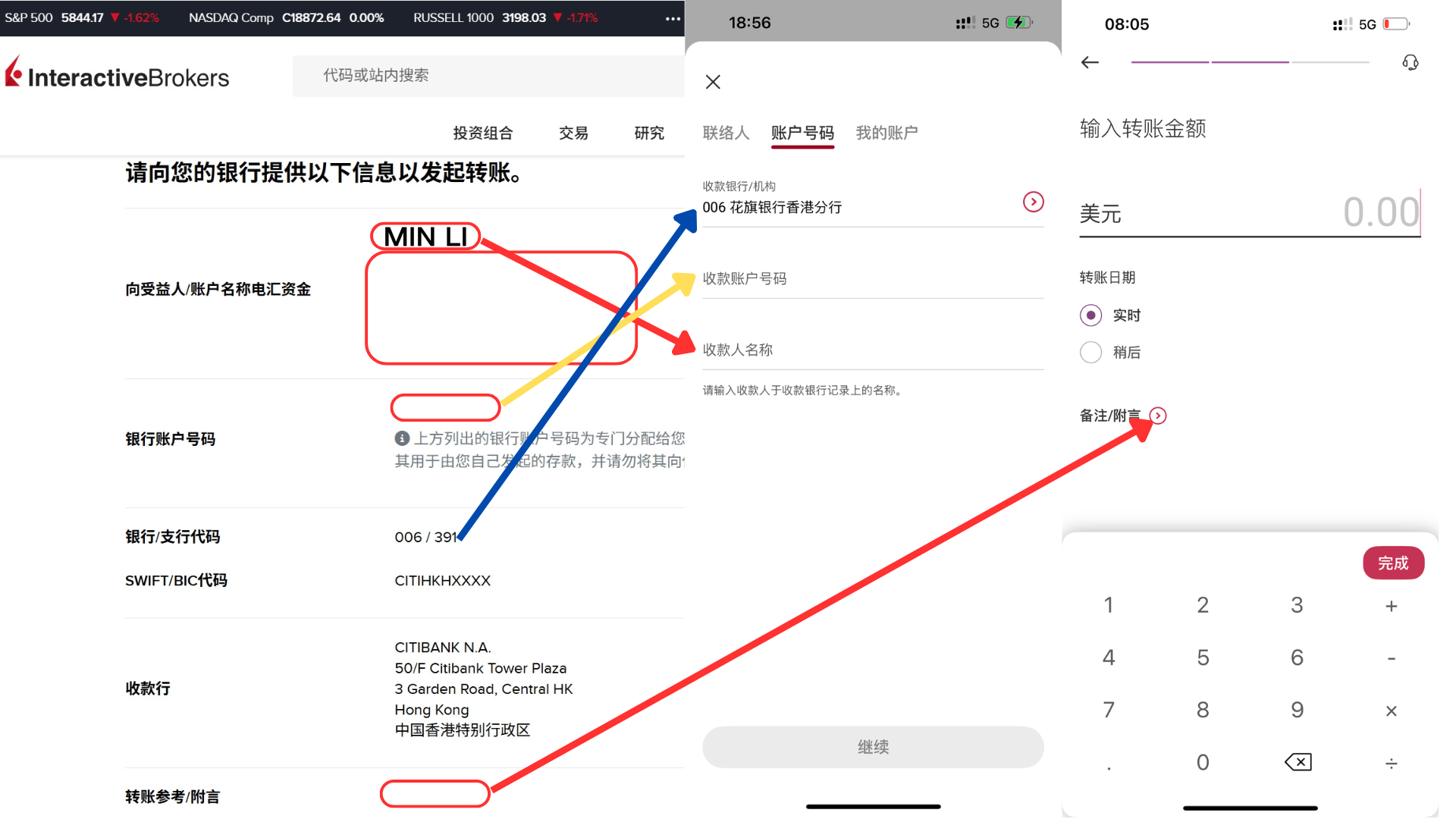
Task: Click info icon beside bank account note
Action: coord(402,438)
